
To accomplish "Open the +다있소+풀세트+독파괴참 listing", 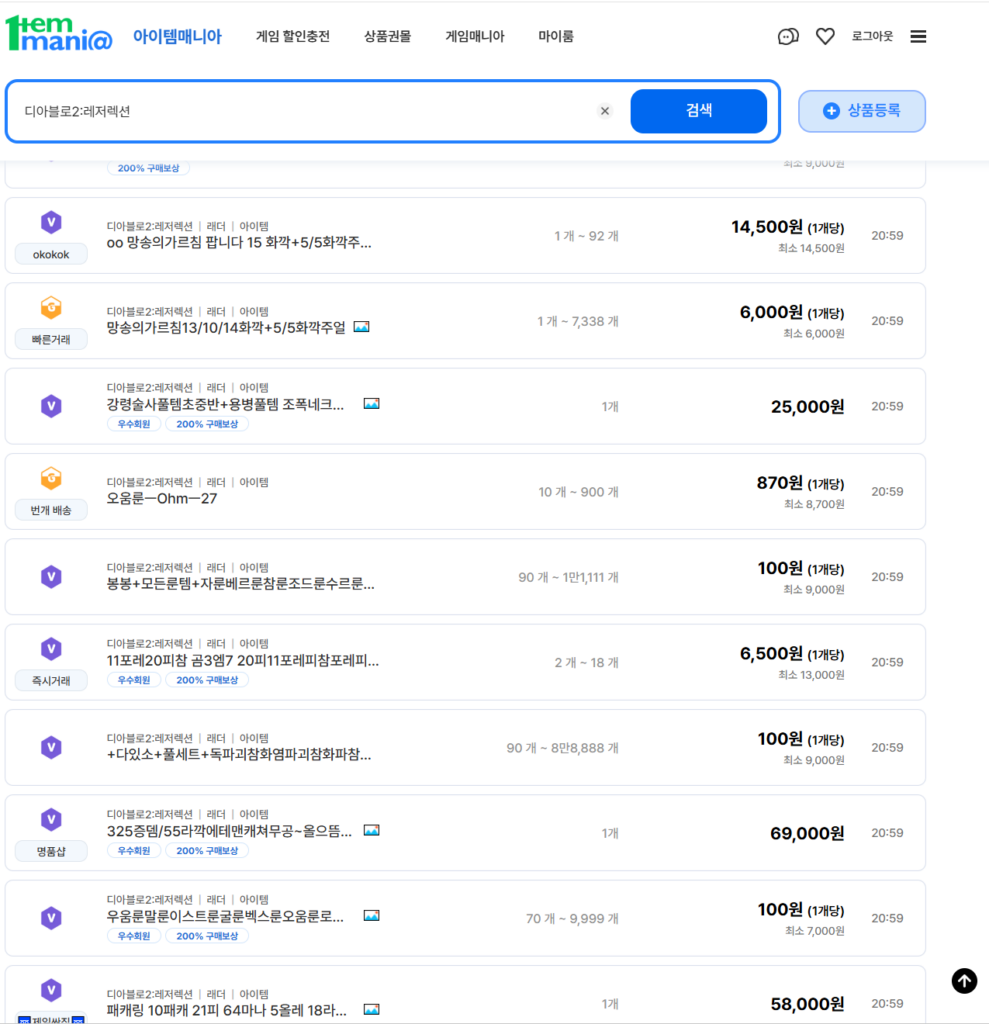I will pos(239,755).
